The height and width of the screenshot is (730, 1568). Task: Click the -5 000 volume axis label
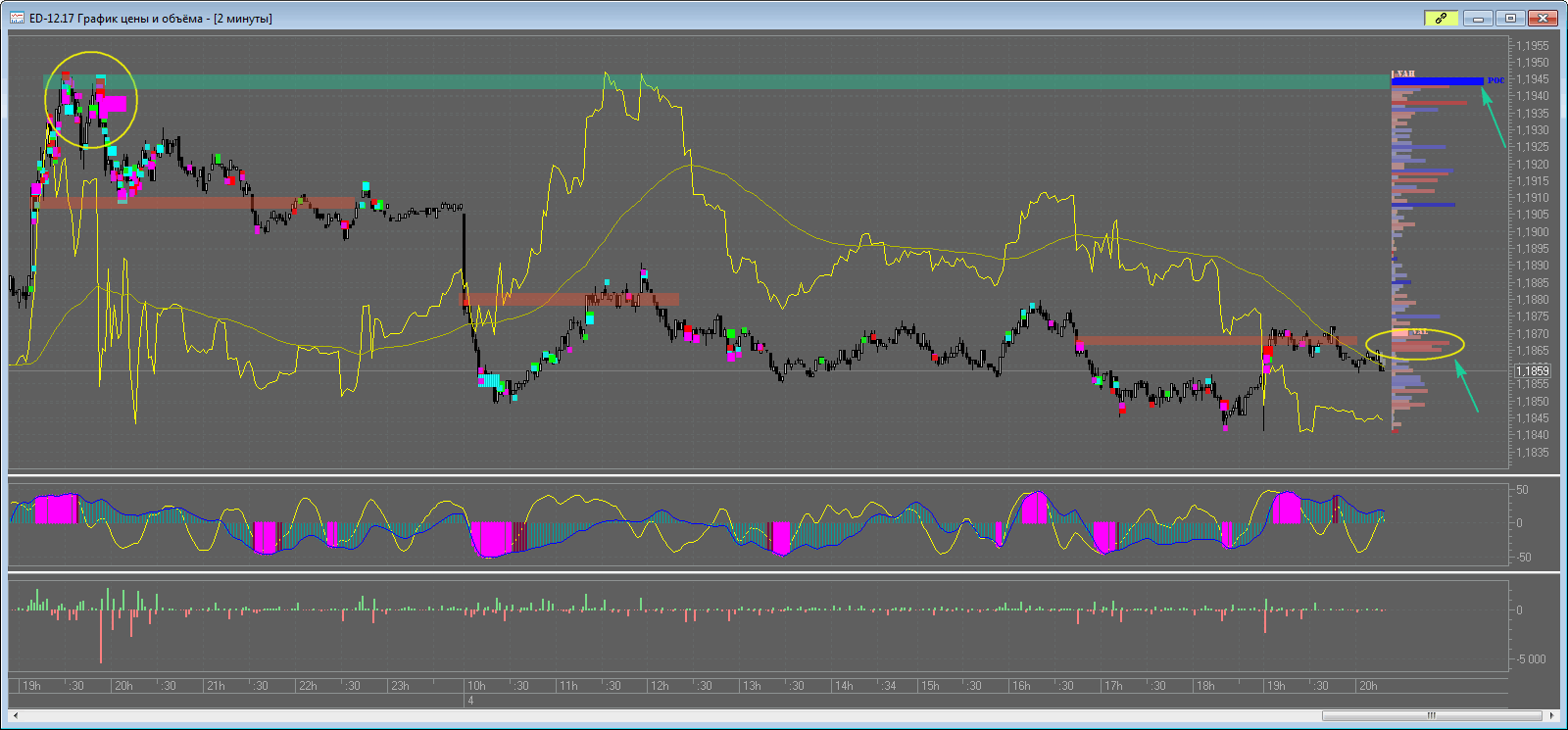1531,658
